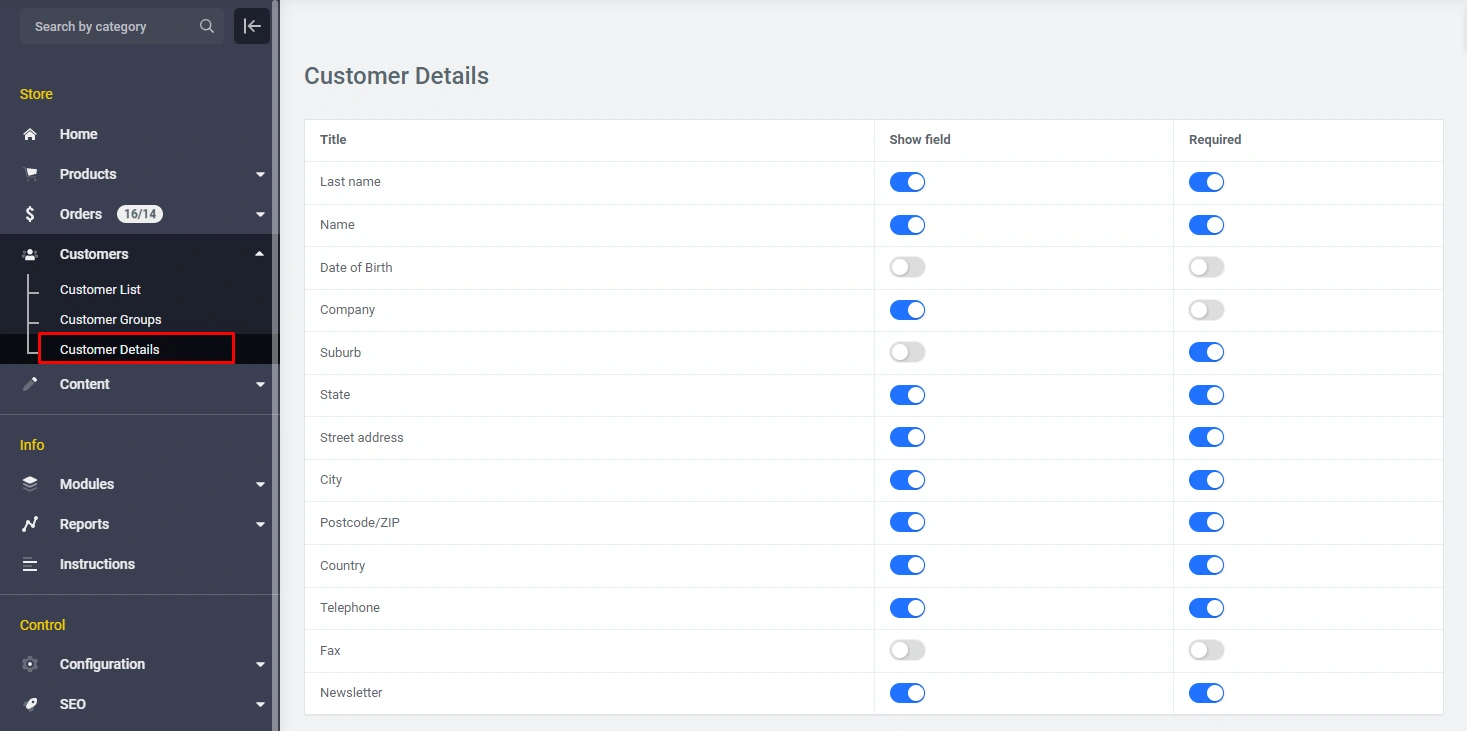The image size is (1467, 731).
Task: Enable the Fax show field toggle
Action: pos(907,650)
